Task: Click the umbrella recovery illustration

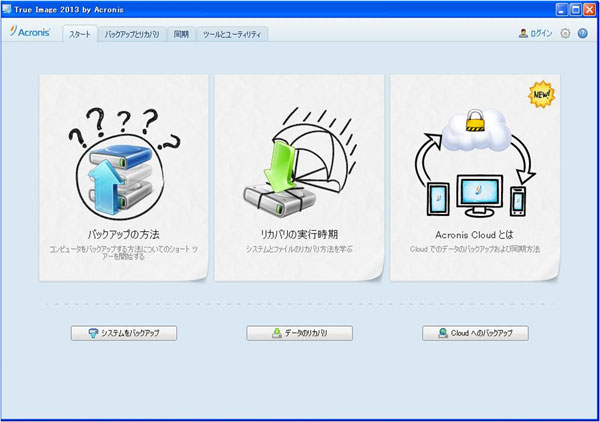Action: [300, 163]
